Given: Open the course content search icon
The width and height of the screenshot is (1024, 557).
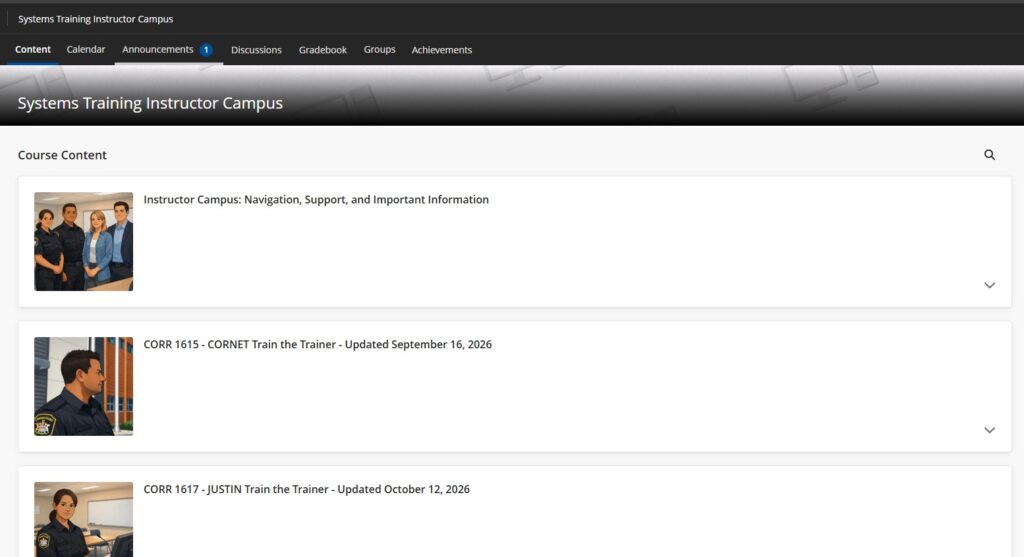Looking at the screenshot, I should click(989, 155).
